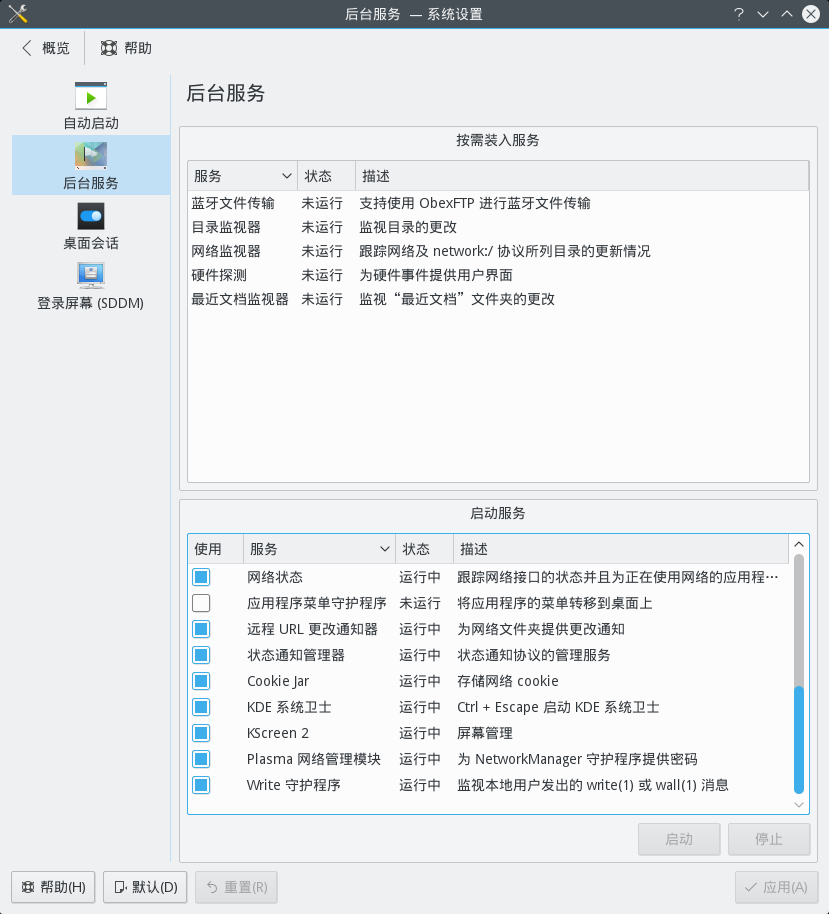This screenshot has width=829, height=914.
Task: Select the 网络监视器 service row
Action: click(498, 251)
